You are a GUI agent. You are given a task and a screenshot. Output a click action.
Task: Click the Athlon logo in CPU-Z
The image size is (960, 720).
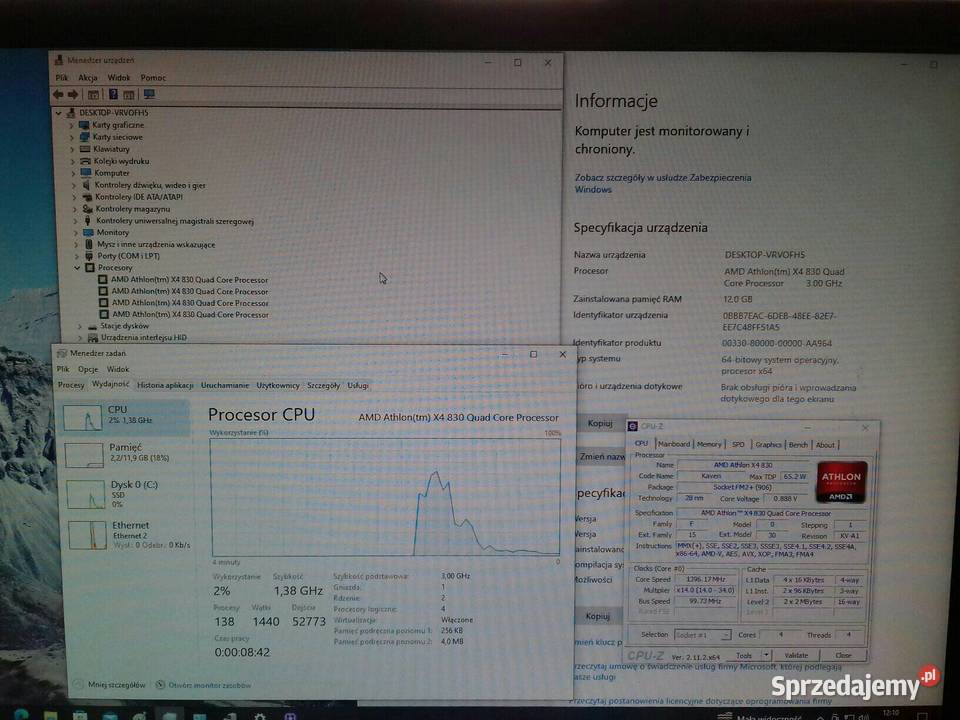point(841,482)
